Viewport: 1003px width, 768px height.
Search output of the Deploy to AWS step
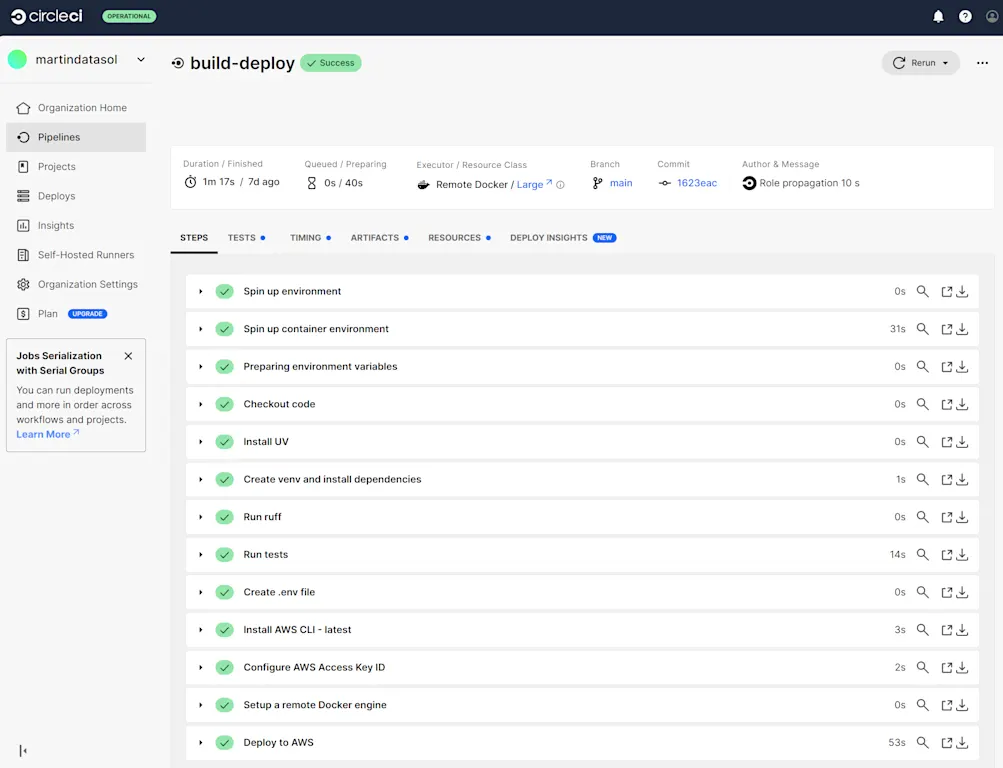921,742
